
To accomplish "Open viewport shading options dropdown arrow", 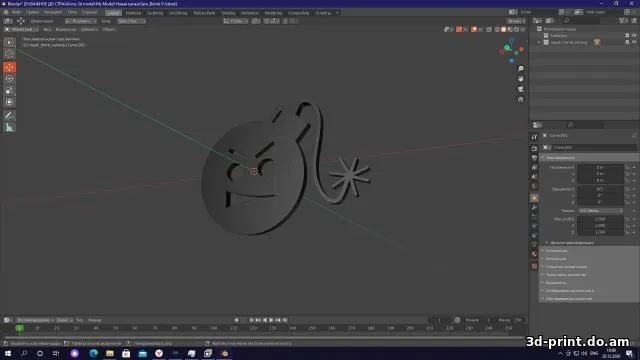I will [524, 29].
